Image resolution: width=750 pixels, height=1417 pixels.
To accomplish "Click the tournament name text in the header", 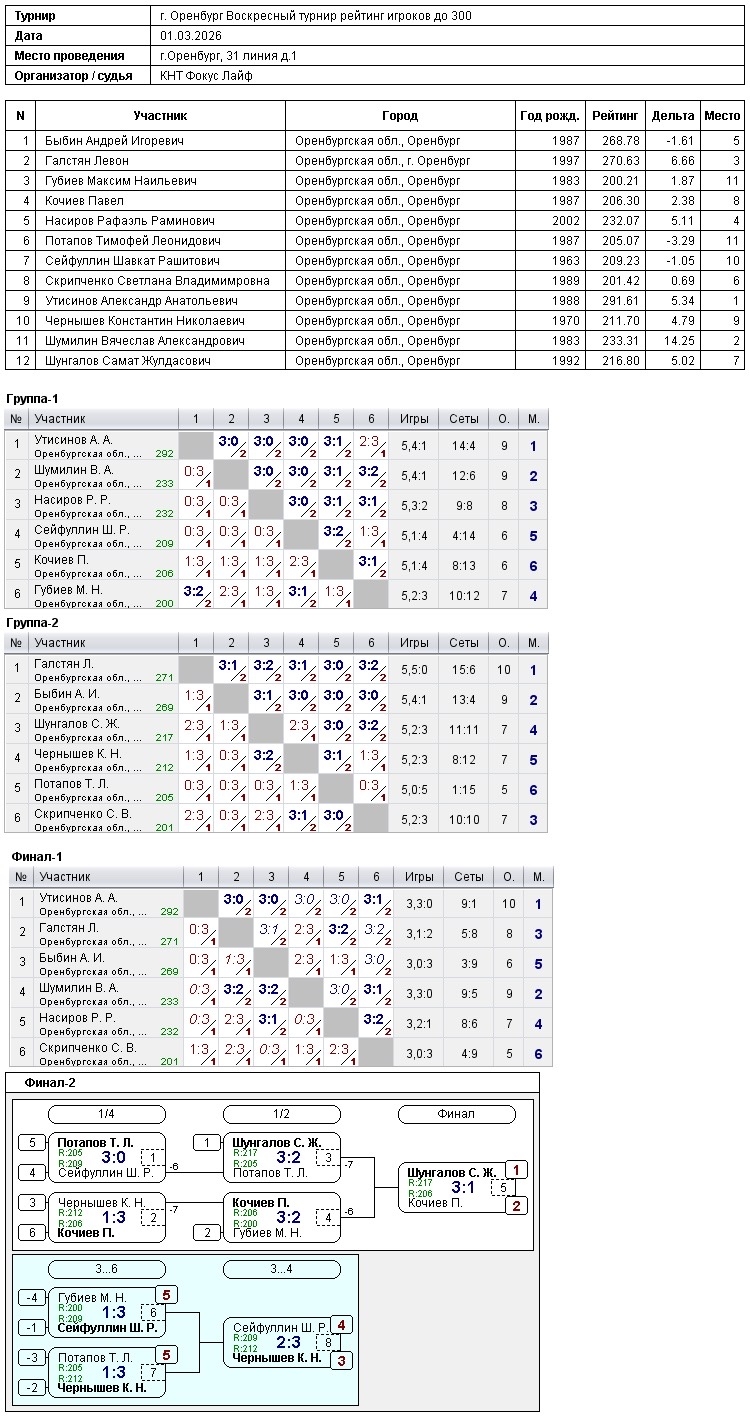I will pos(315,16).
